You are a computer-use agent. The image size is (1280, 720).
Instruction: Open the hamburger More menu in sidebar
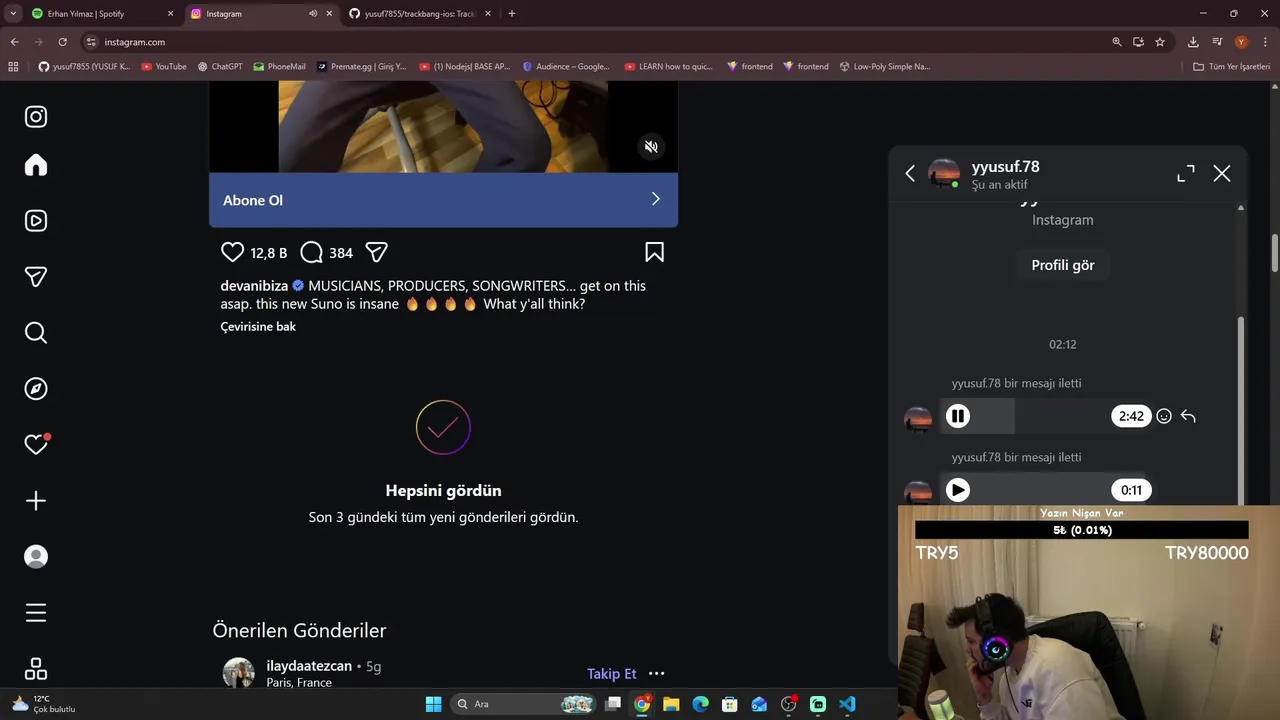tap(36, 613)
